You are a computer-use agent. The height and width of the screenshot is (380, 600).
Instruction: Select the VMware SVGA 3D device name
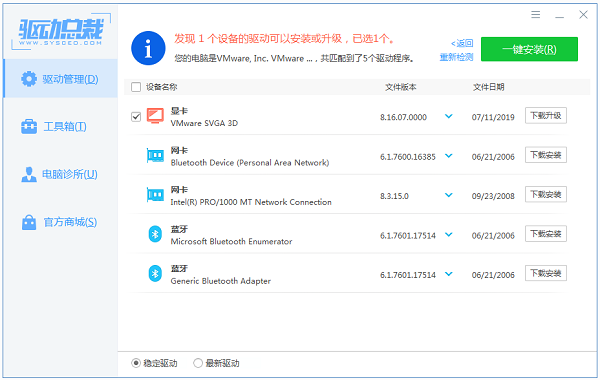coord(204,123)
